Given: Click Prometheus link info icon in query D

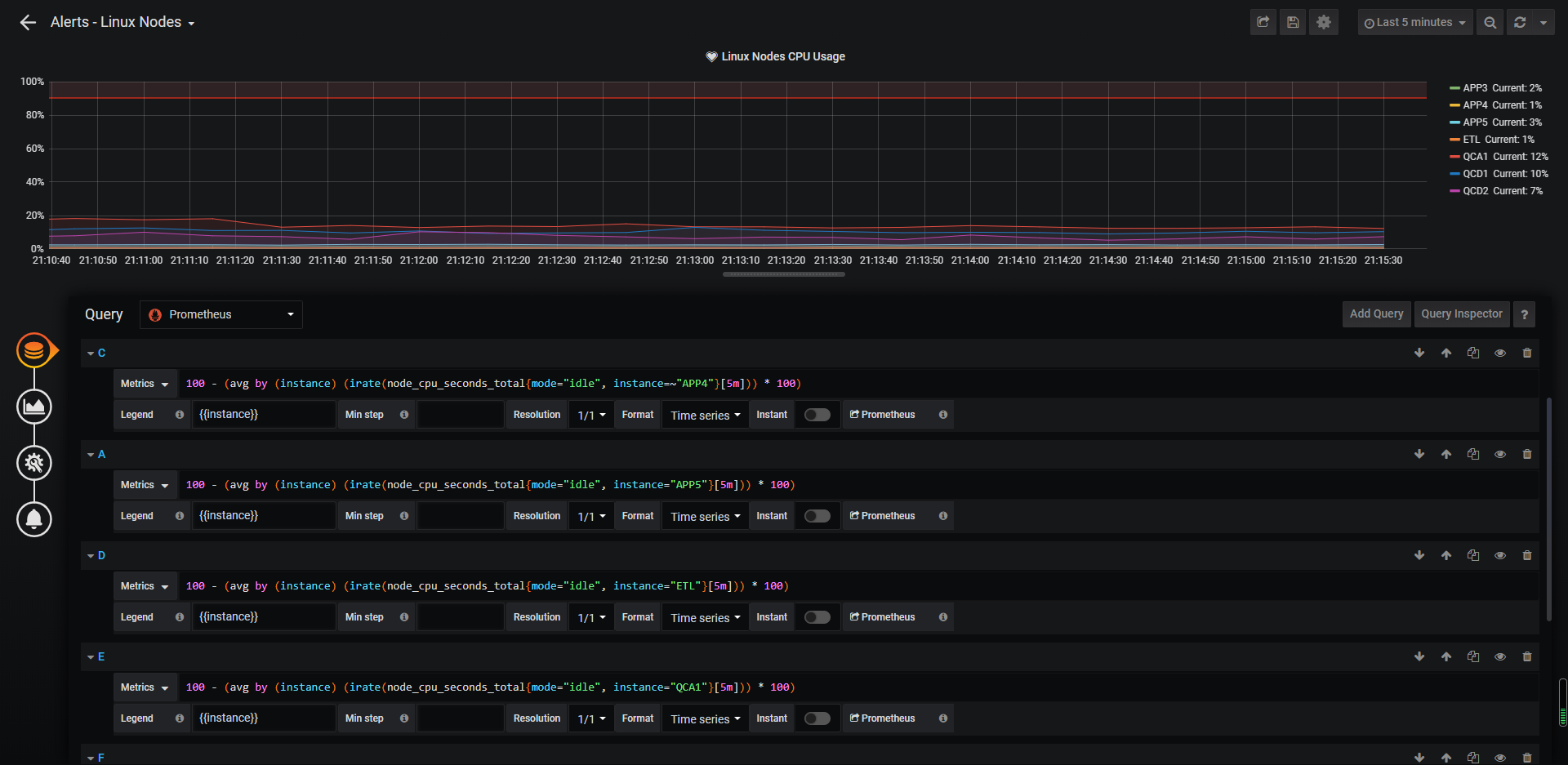Looking at the screenshot, I should click(943, 617).
